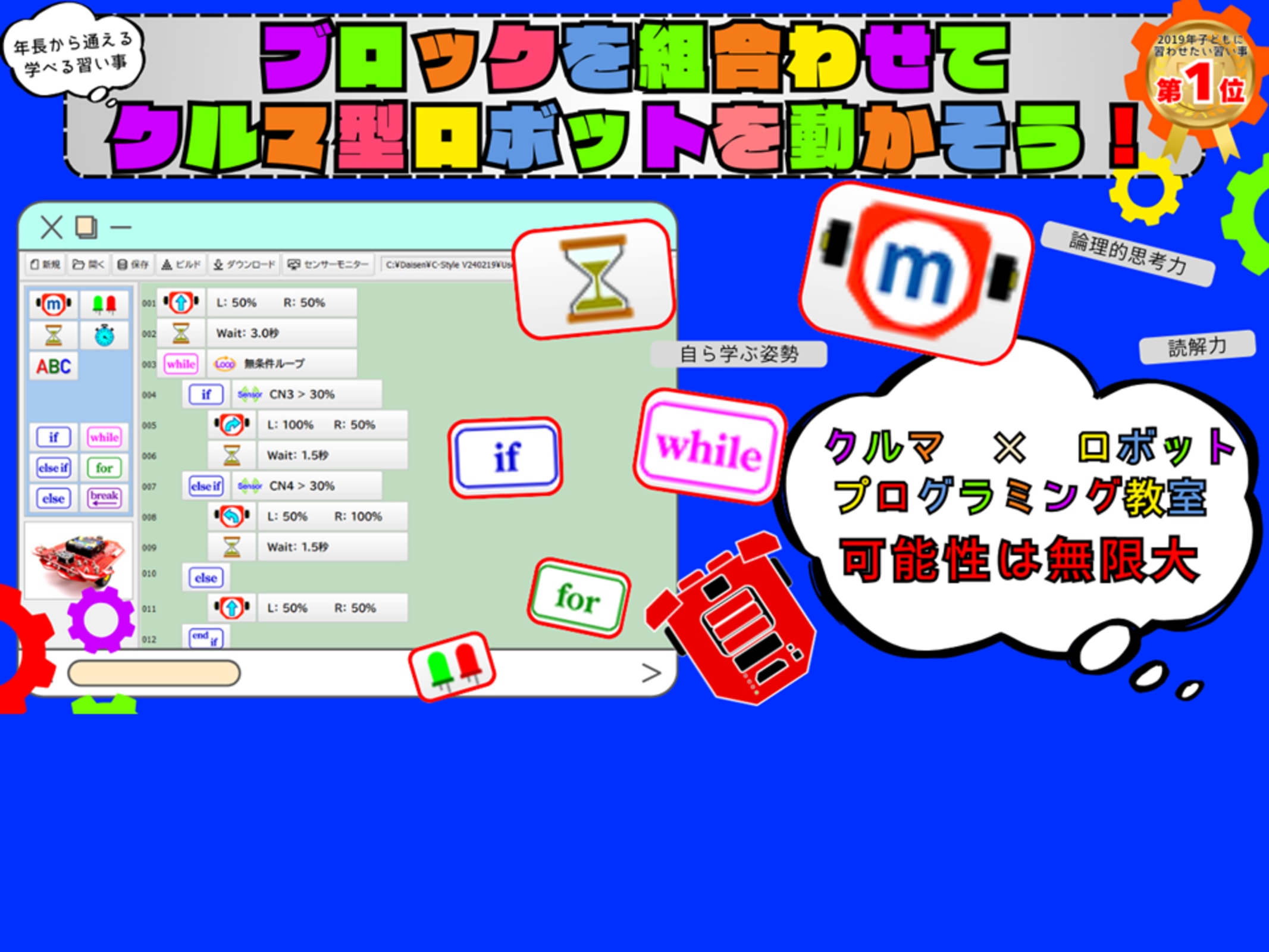Click the left-turn motor icon on line 008

click(231, 516)
